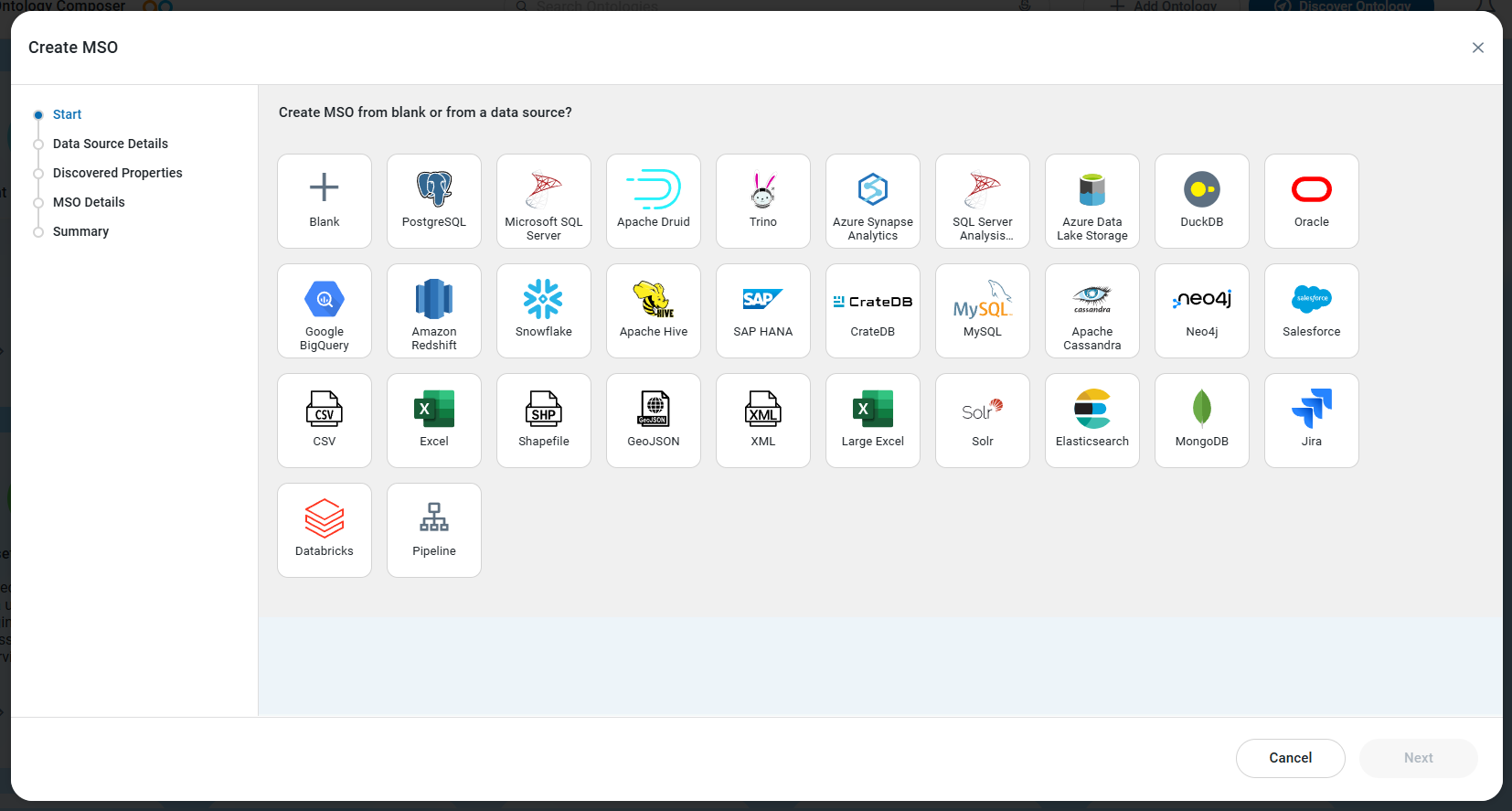The width and height of the screenshot is (1512, 811).
Task: Open the MSO Details step
Action: coord(89,202)
